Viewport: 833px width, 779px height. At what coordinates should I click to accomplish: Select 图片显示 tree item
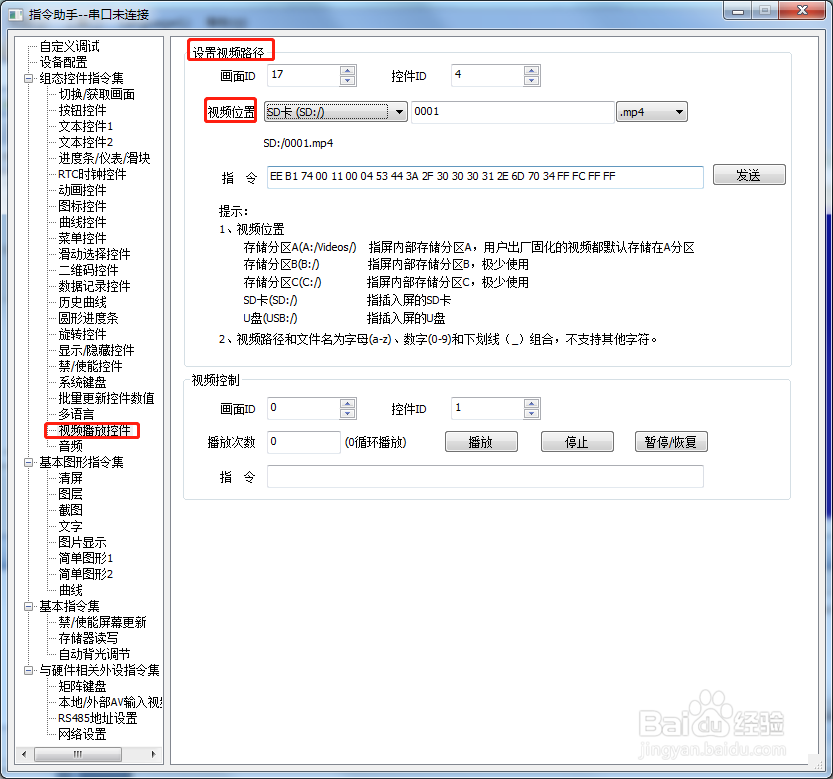pyautogui.click(x=82, y=543)
